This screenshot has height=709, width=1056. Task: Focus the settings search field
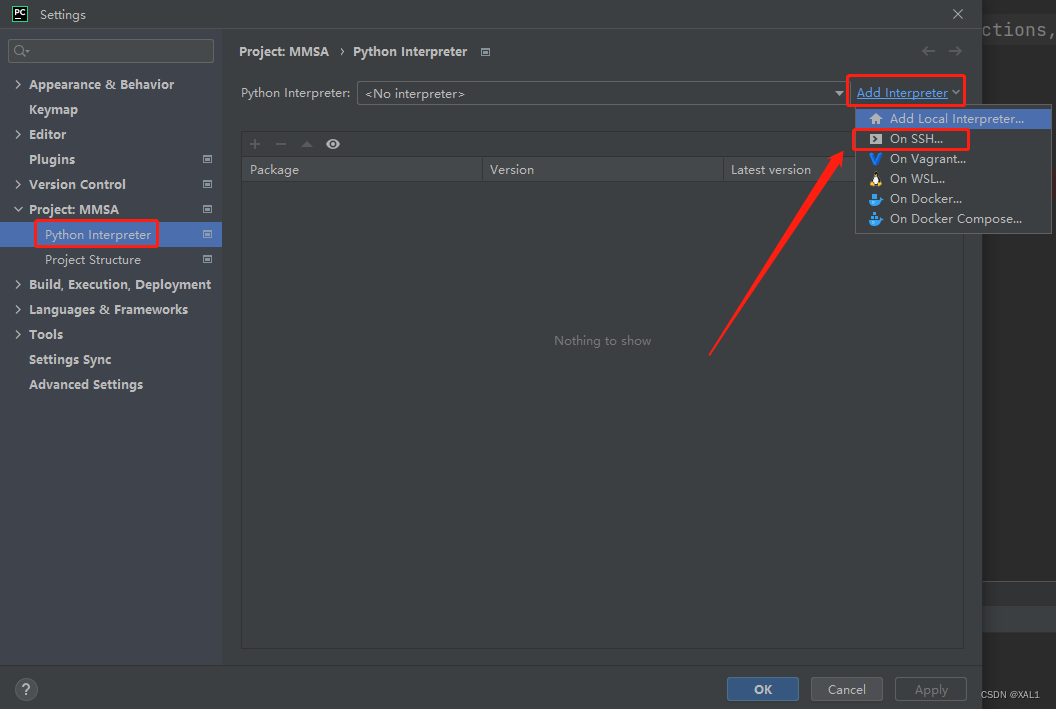click(x=111, y=51)
